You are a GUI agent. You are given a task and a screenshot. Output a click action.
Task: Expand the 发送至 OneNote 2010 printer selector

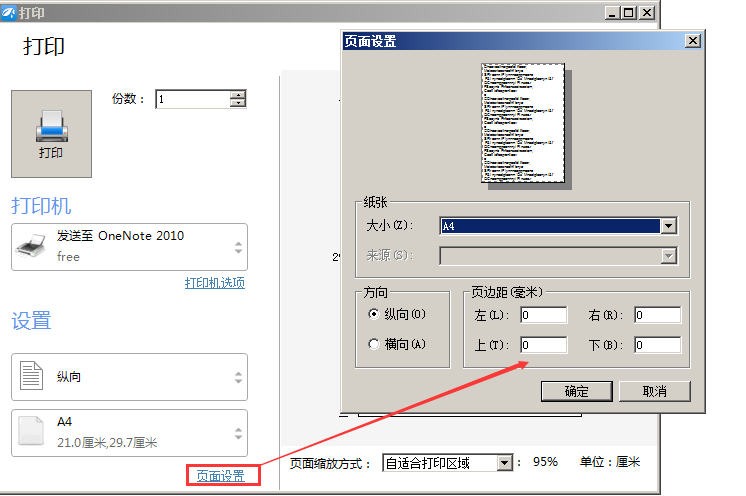point(238,247)
